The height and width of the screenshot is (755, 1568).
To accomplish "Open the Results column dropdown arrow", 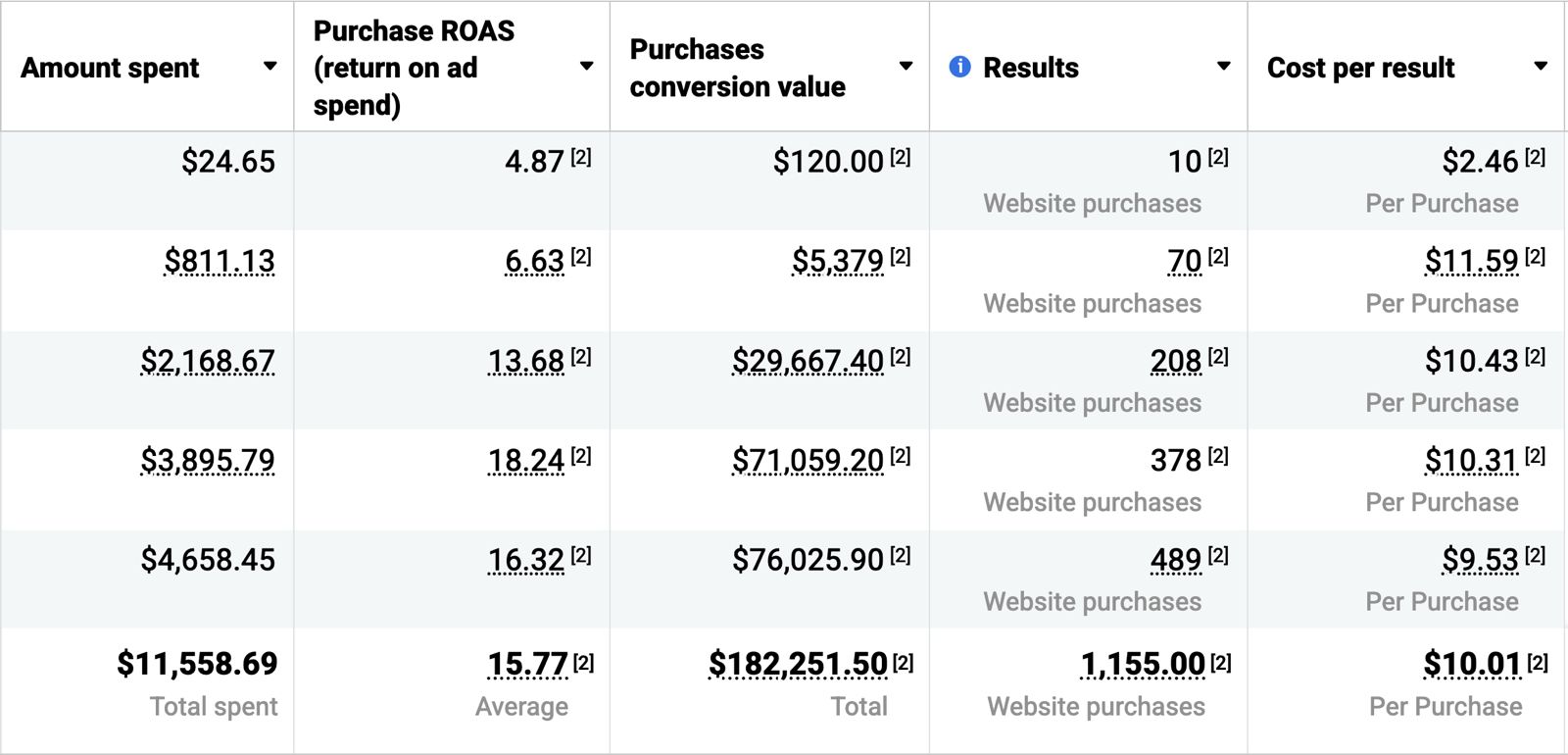I will click(1223, 67).
